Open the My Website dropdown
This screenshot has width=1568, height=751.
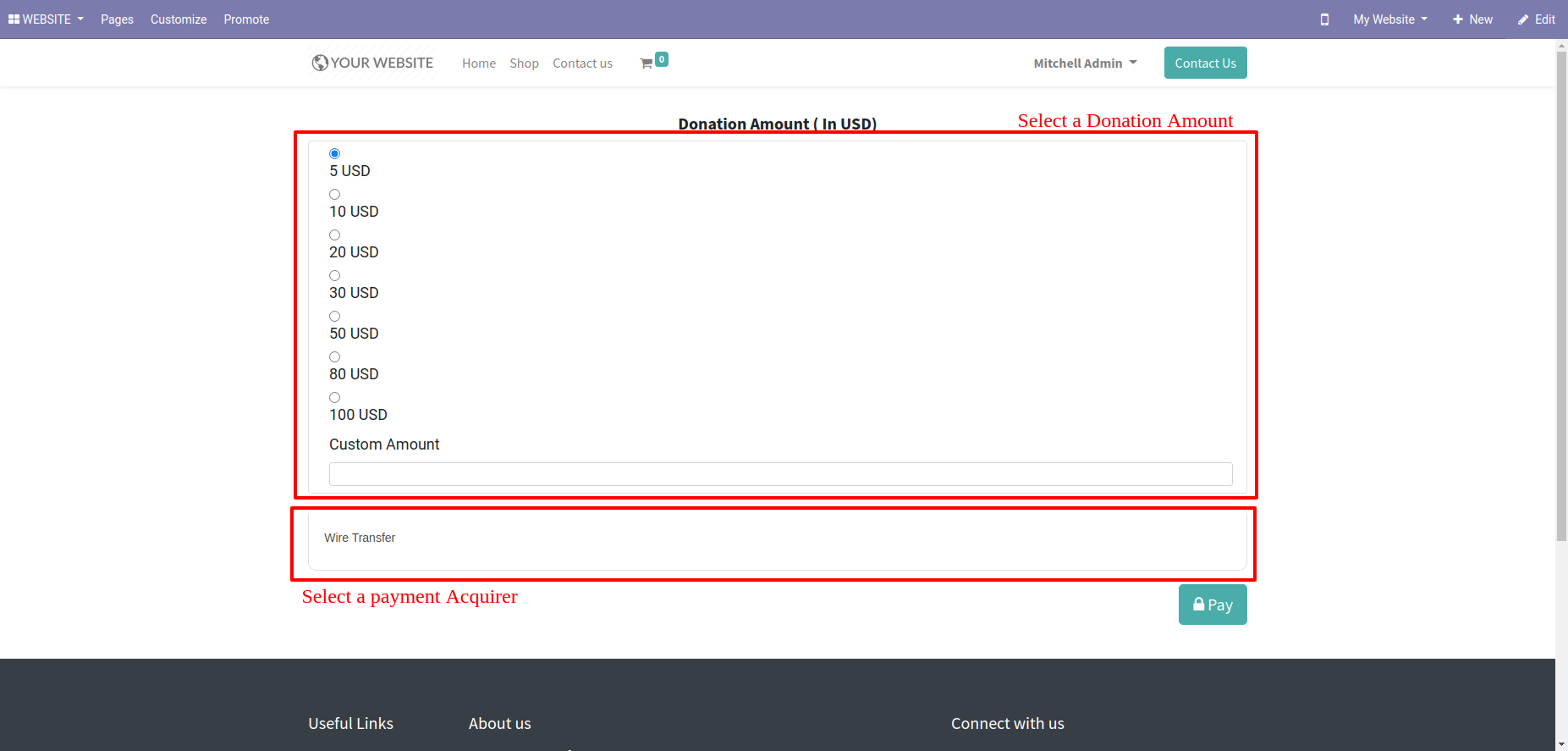coord(1389,19)
